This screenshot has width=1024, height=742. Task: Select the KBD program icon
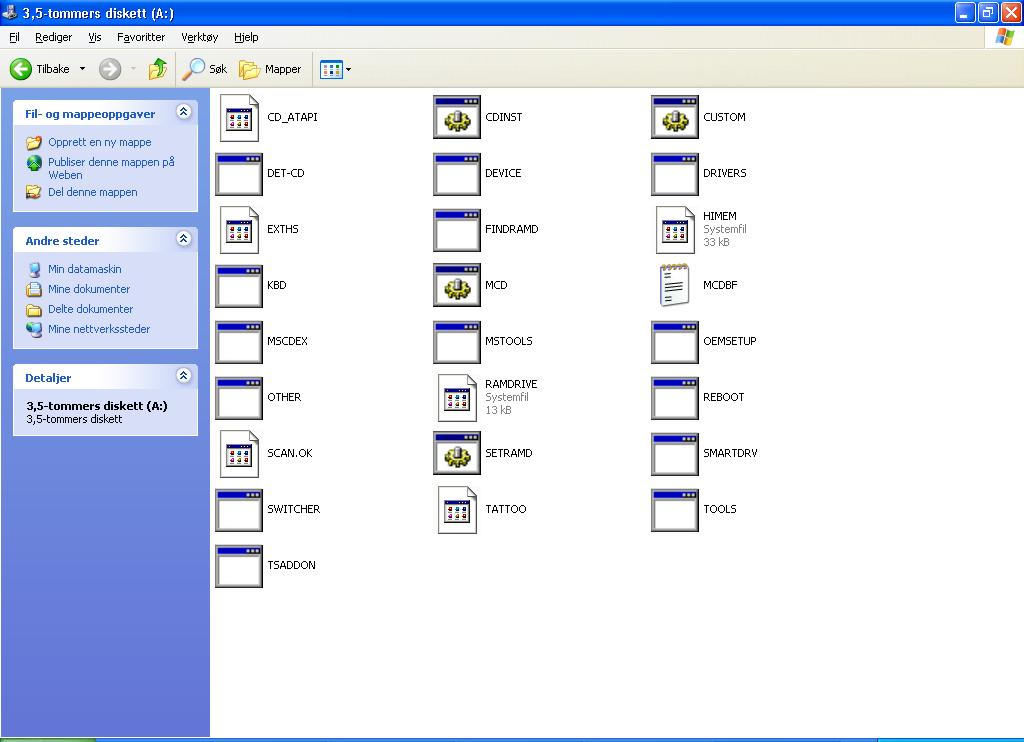(x=239, y=286)
